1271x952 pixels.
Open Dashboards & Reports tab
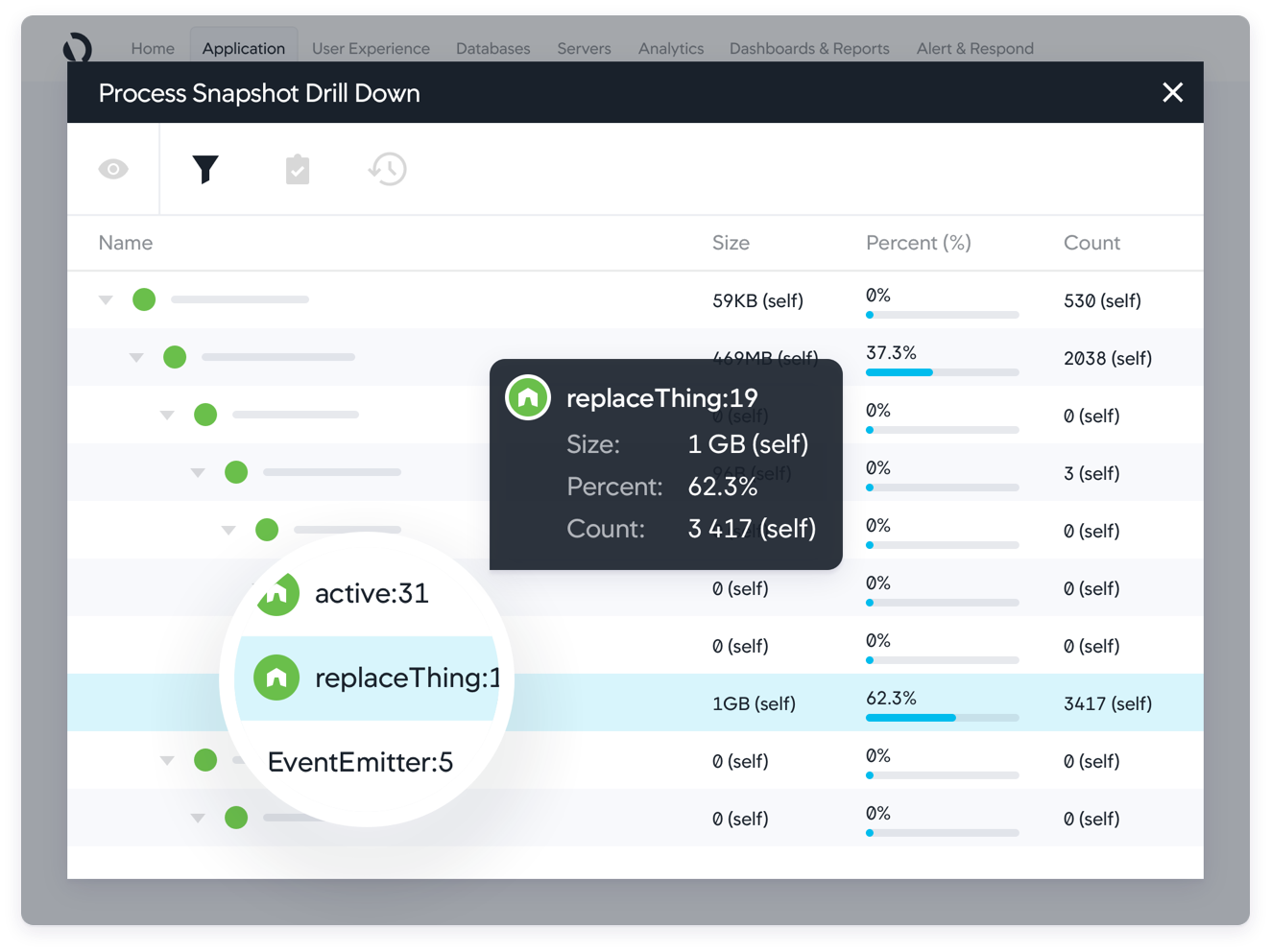[x=809, y=48]
